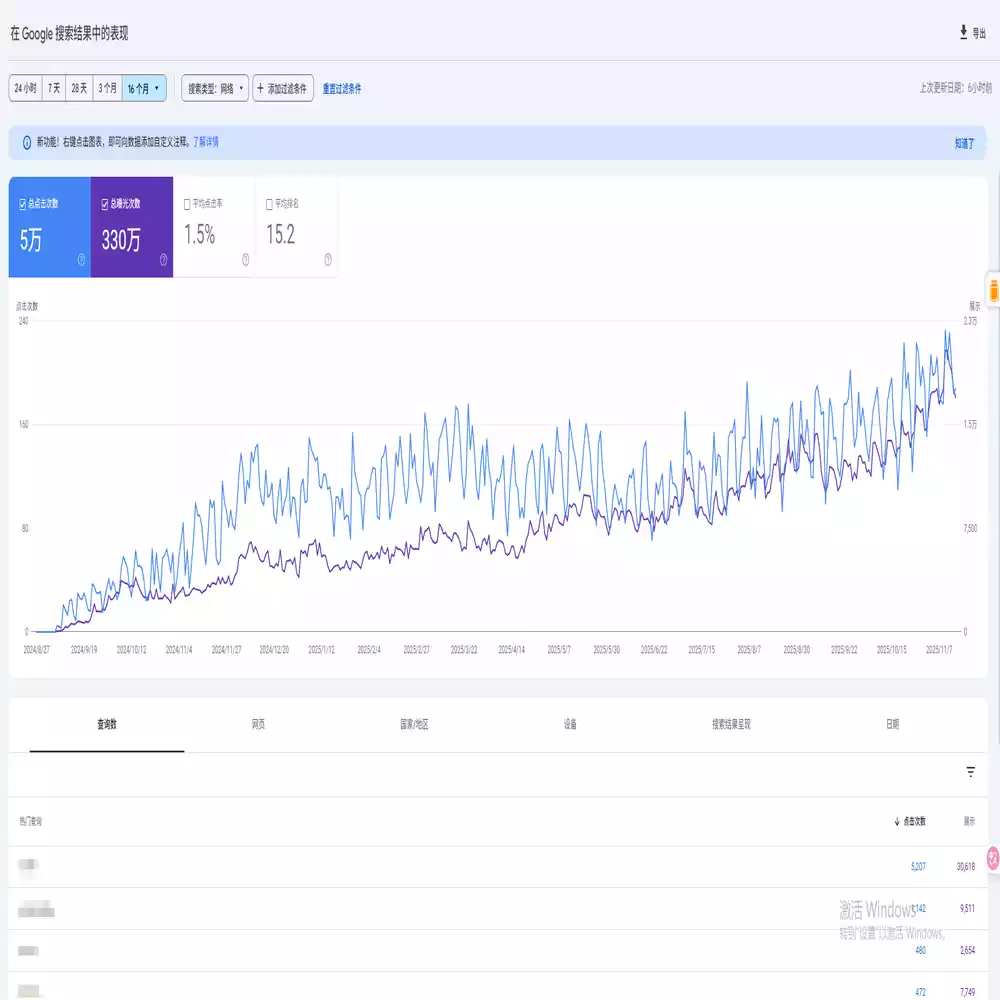Open the 搜索类型: 网络 dropdown

click(215, 88)
